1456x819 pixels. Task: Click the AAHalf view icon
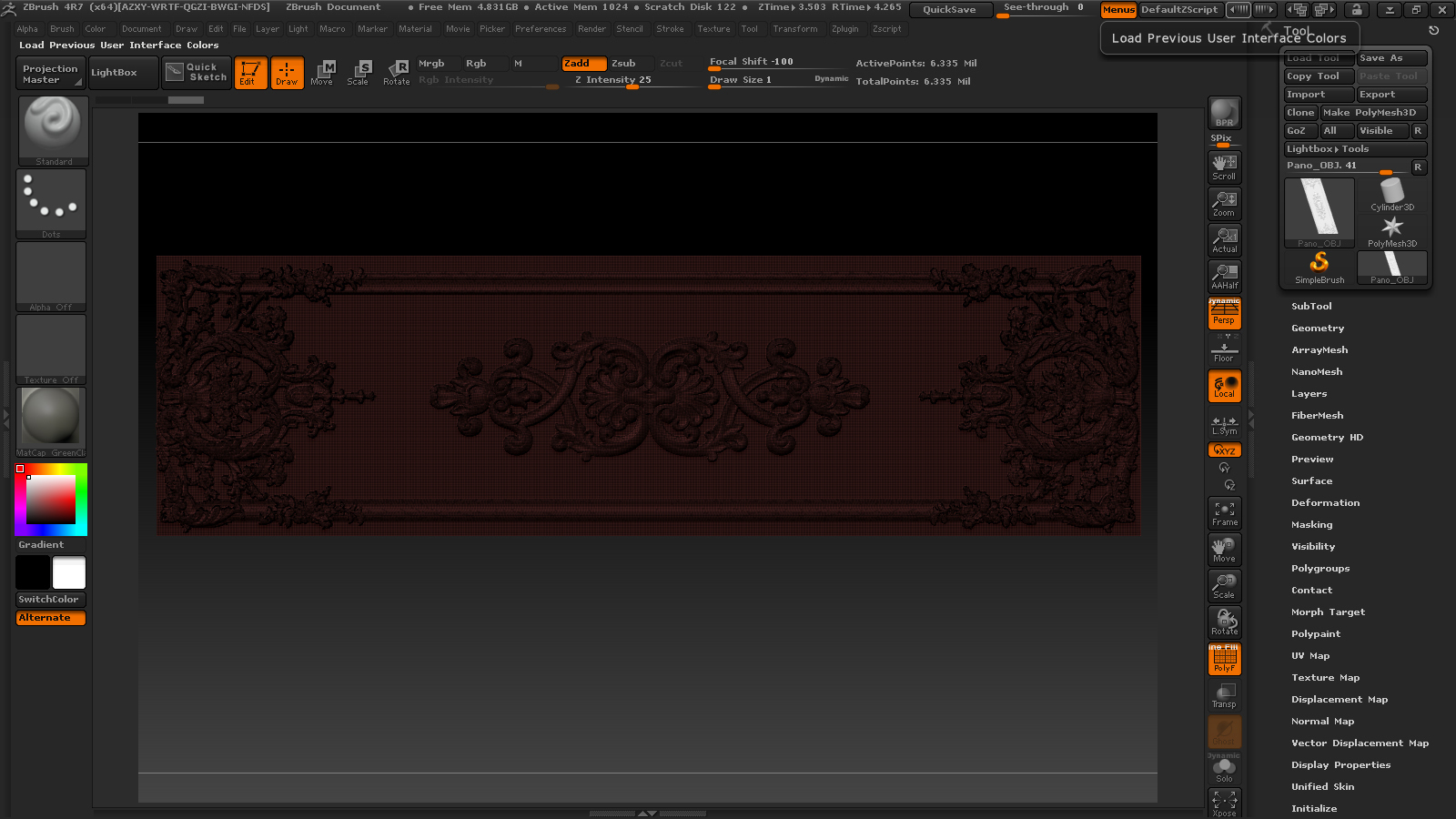[1224, 277]
